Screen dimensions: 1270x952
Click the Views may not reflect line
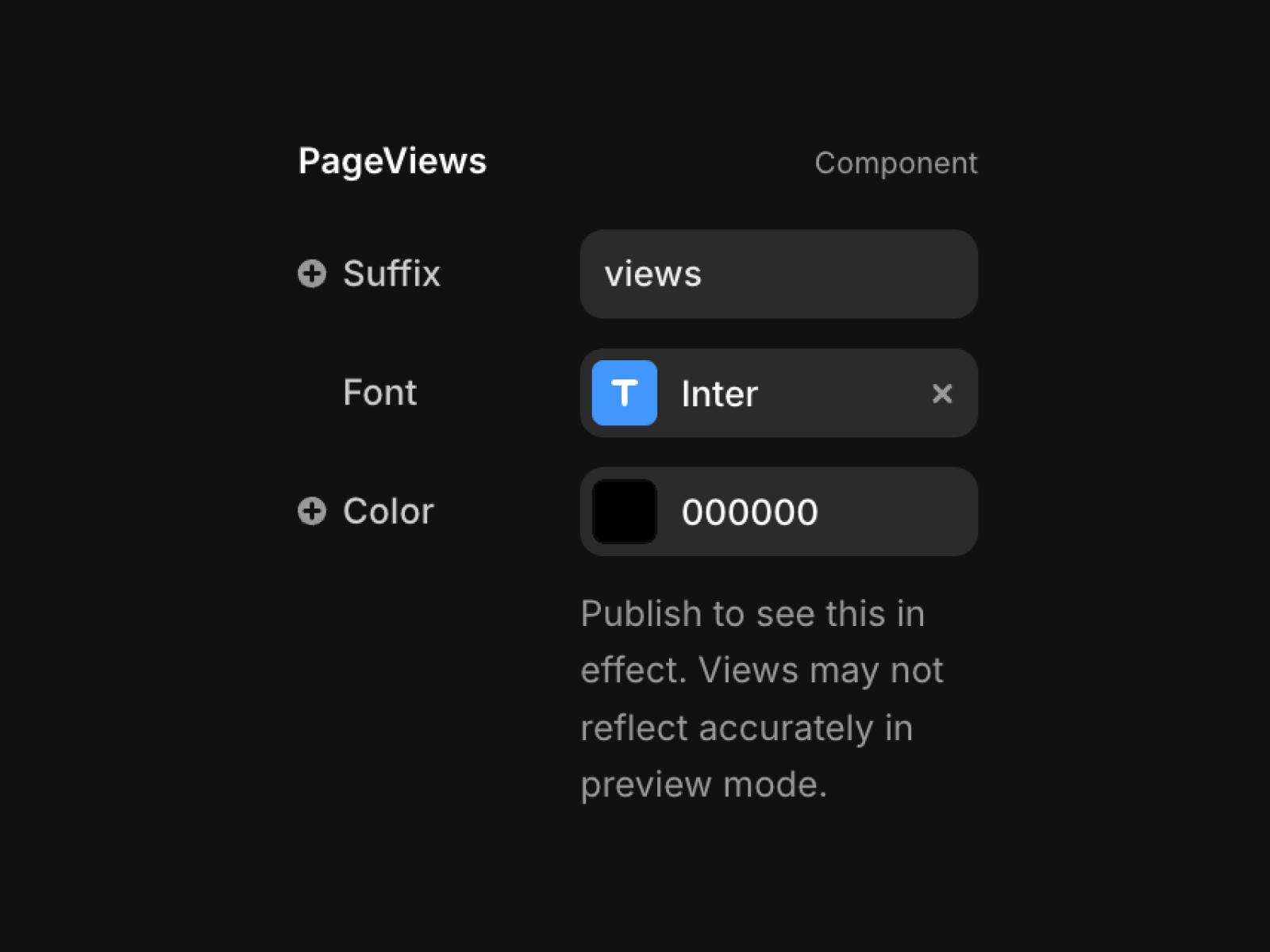pyautogui.click(x=821, y=670)
